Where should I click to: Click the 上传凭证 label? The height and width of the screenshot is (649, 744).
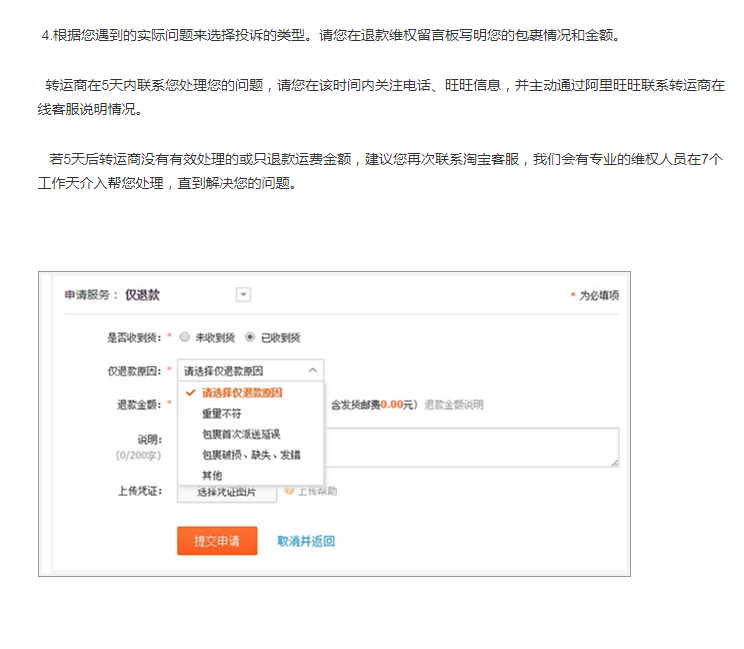tap(140, 491)
